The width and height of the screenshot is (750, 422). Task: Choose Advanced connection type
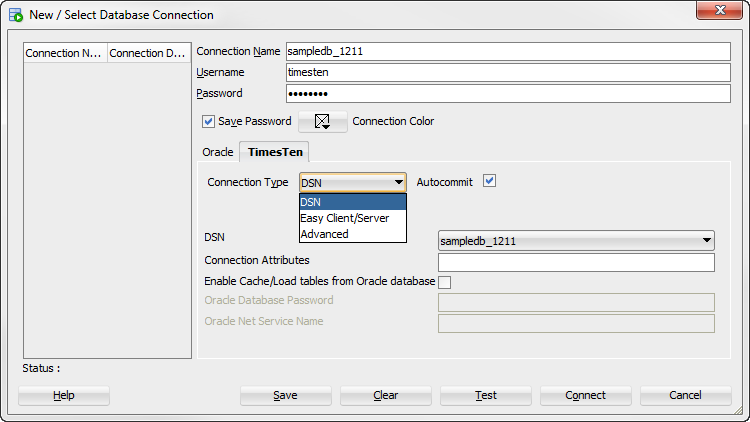pos(353,234)
